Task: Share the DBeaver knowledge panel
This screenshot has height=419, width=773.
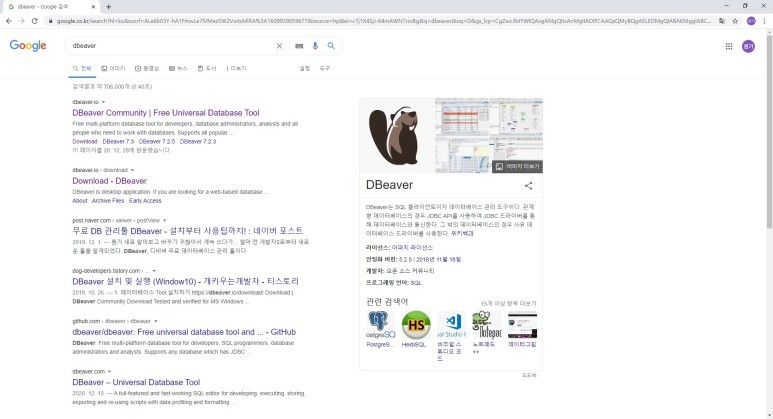Action: [x=528, y=186]
